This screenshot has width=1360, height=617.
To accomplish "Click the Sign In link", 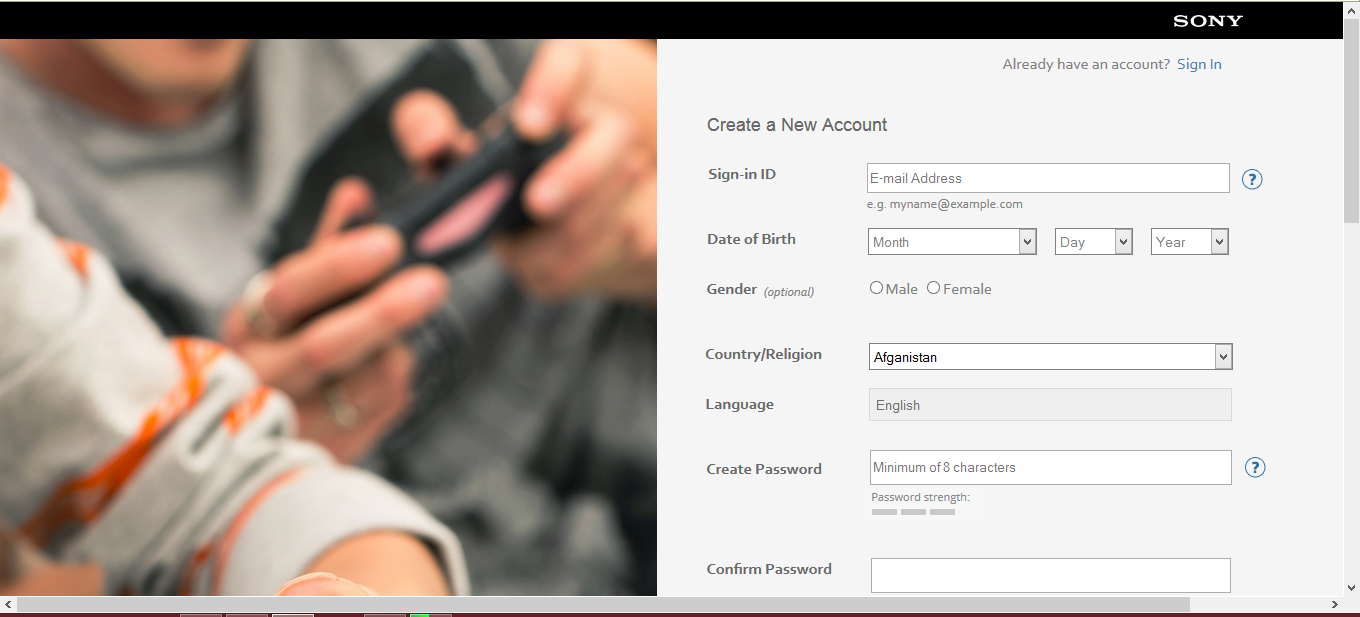I will tap(1199, 64).
